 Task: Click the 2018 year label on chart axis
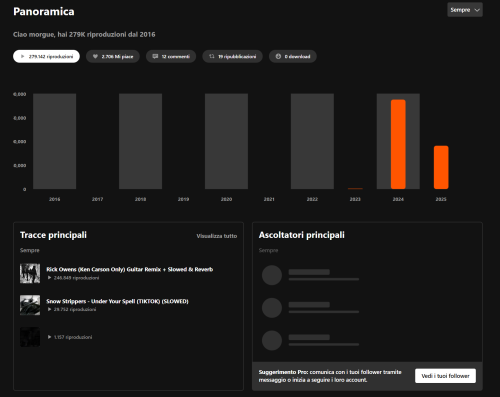[140, 199]
